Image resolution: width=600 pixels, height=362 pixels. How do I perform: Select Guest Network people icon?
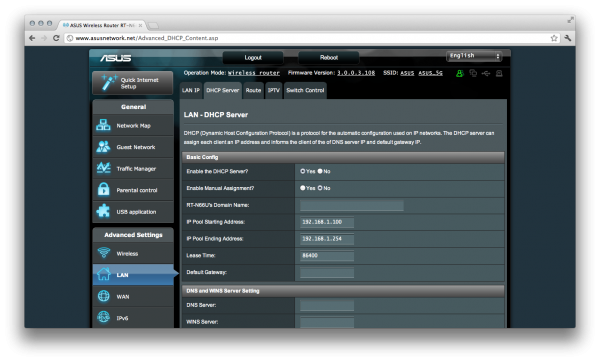point(103,147)
